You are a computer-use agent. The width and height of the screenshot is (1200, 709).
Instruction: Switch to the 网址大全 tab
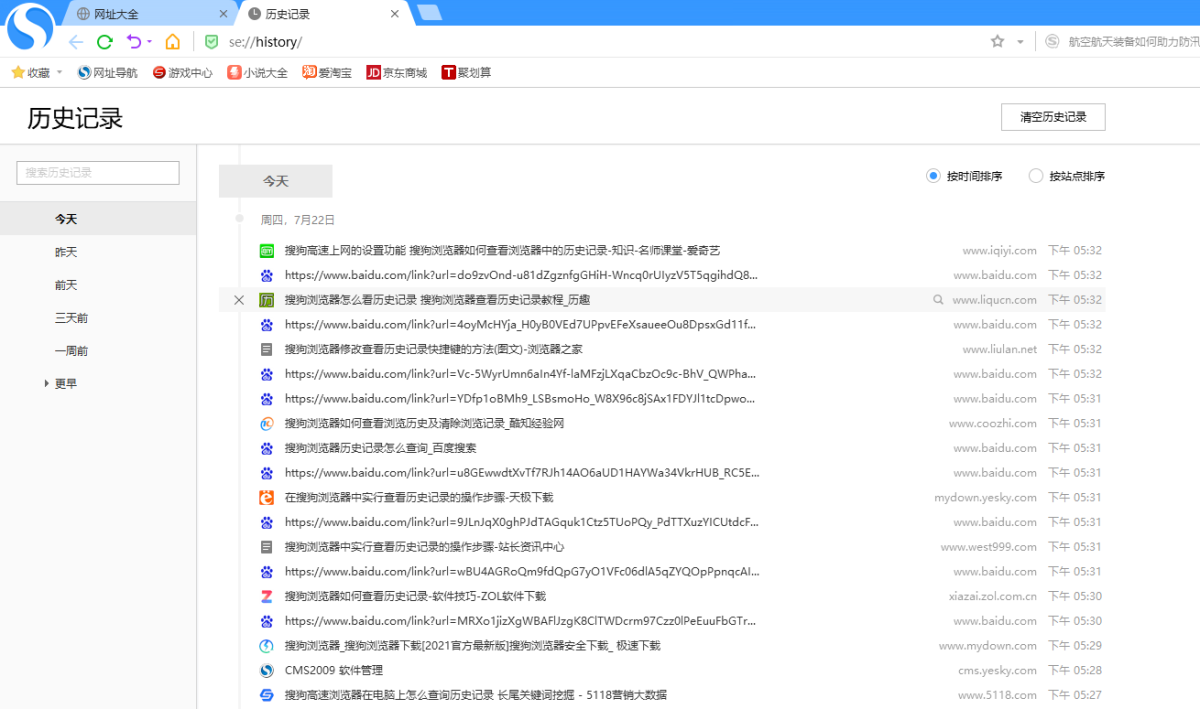[150, 14]
